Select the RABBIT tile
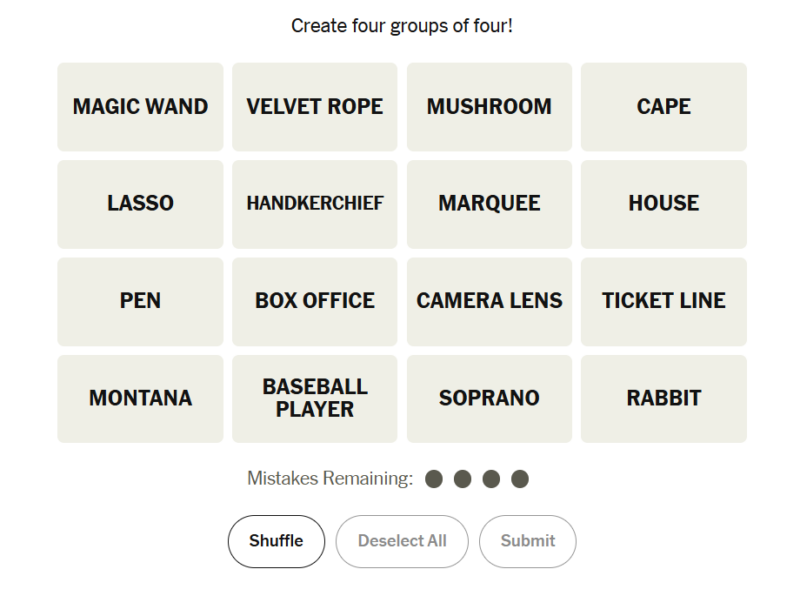The width and height of the screenshot is (800, 596). point(663,399)
